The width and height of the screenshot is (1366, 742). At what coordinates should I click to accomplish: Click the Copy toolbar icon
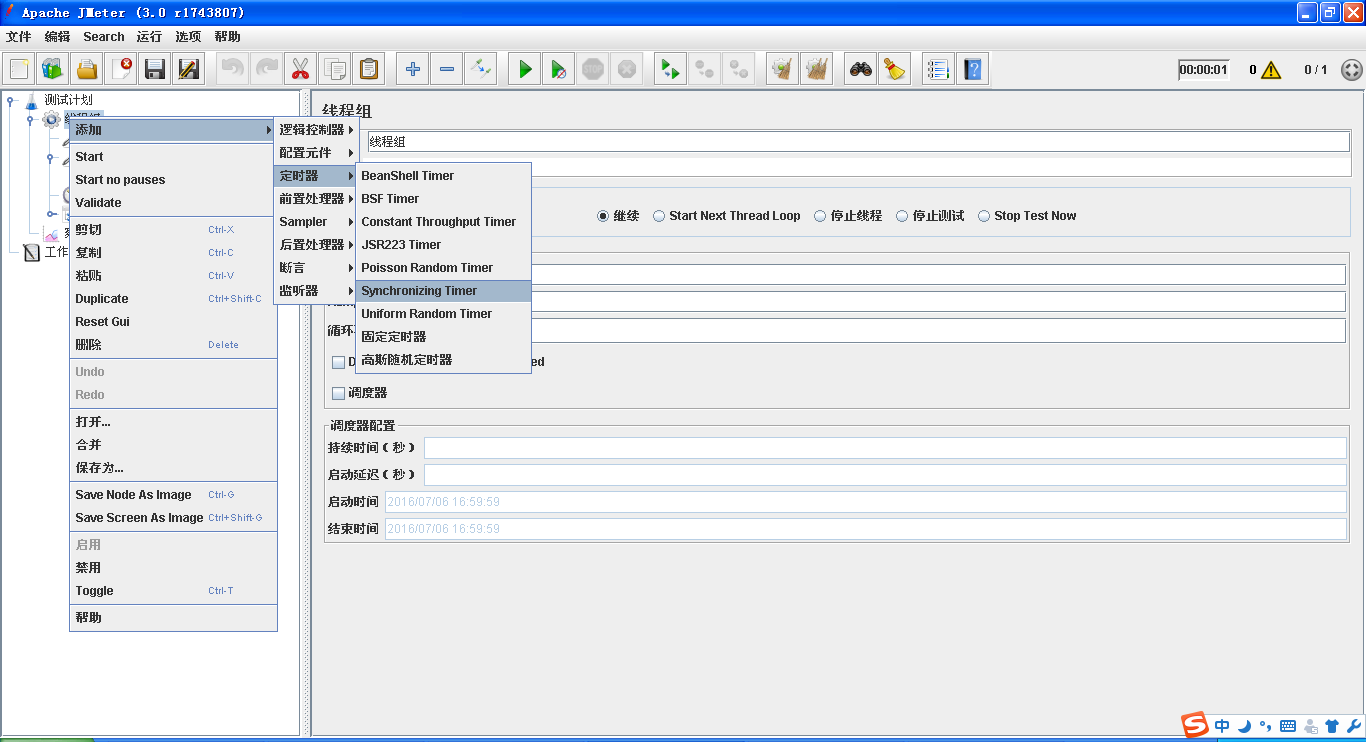[x=334, y=69]
